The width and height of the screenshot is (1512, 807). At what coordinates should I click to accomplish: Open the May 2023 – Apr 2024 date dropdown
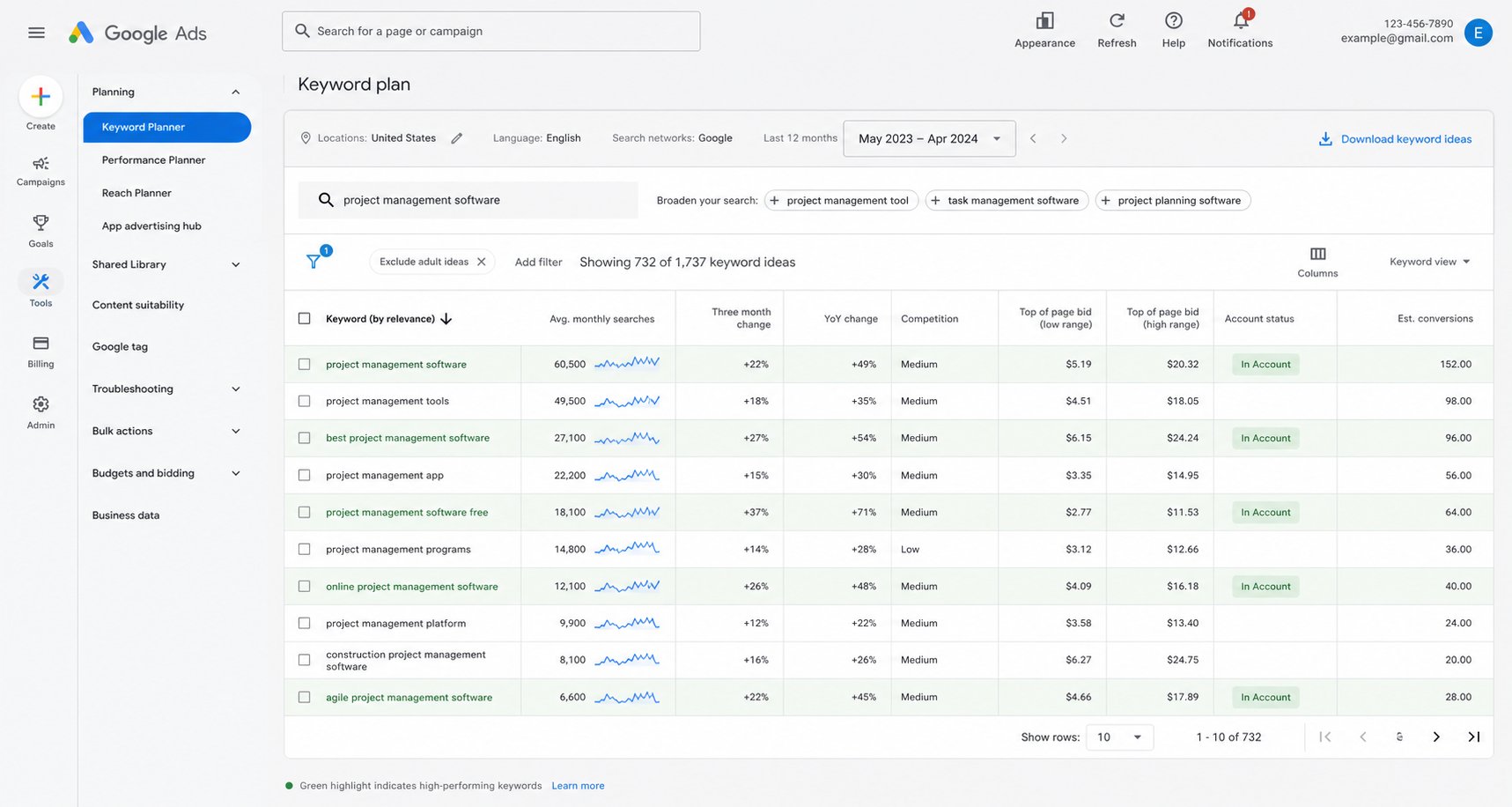929,138
